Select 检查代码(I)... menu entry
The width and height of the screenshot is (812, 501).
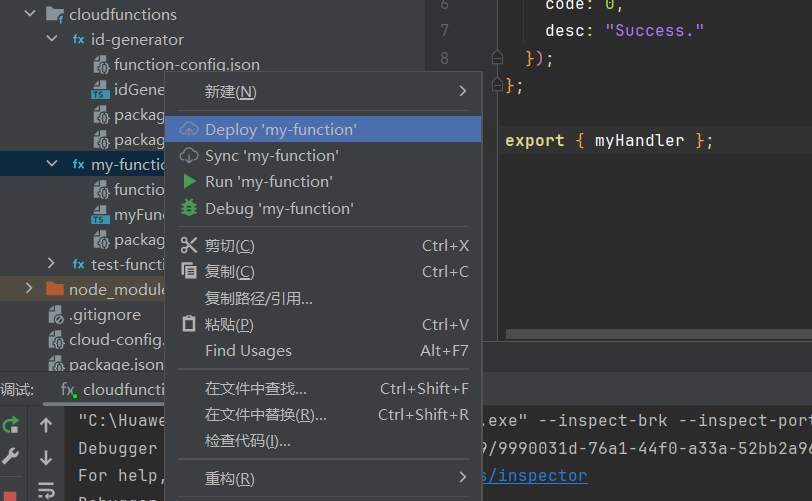click(323, 441)
